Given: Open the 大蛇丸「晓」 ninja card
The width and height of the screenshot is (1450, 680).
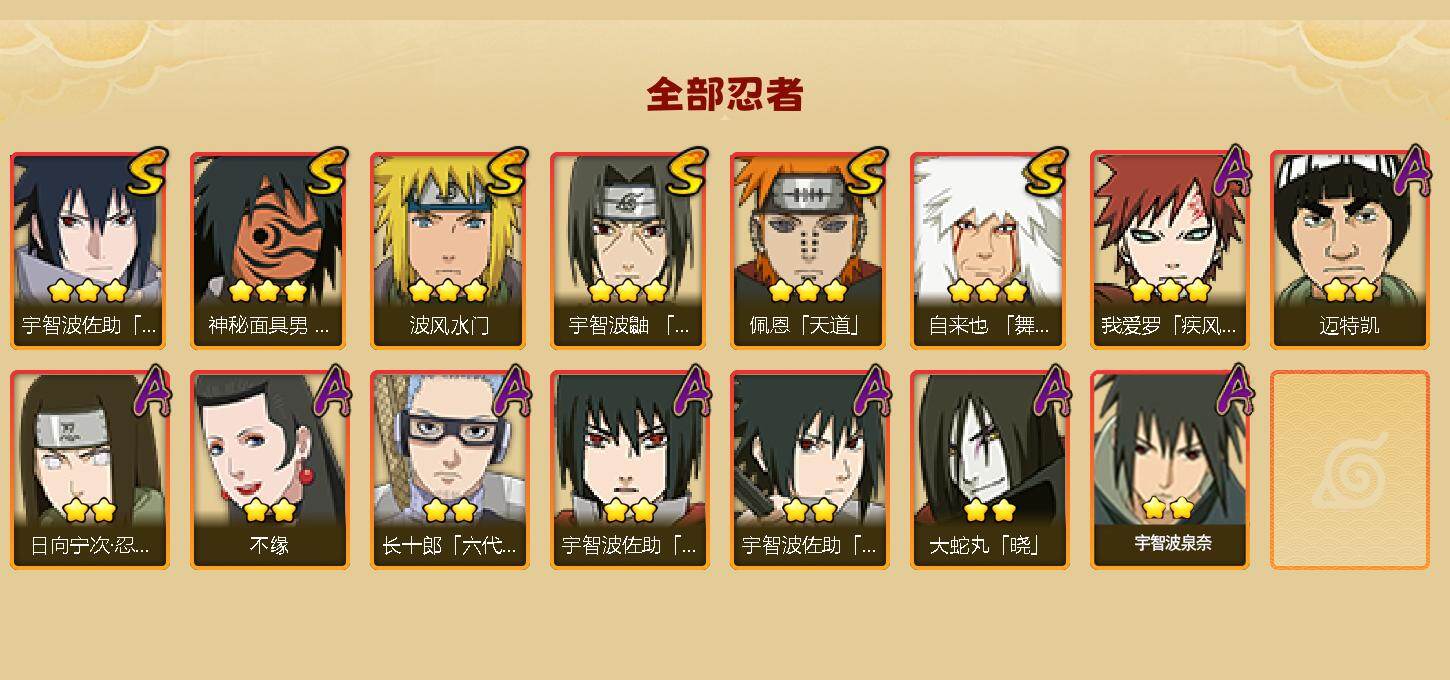Looking at the screenshot, I should pos(990,470).
